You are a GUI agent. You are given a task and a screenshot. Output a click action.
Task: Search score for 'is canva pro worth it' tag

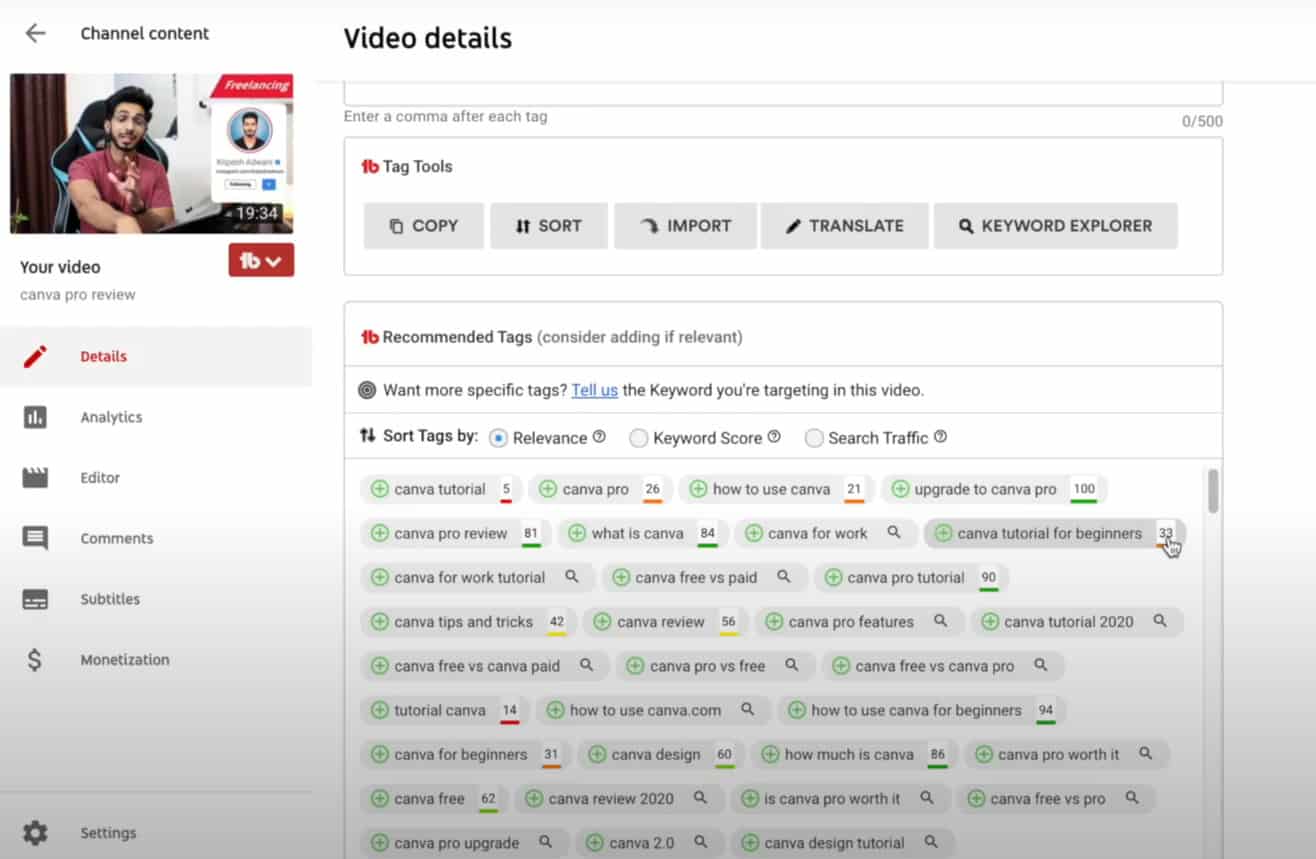(x=927, y=798)
